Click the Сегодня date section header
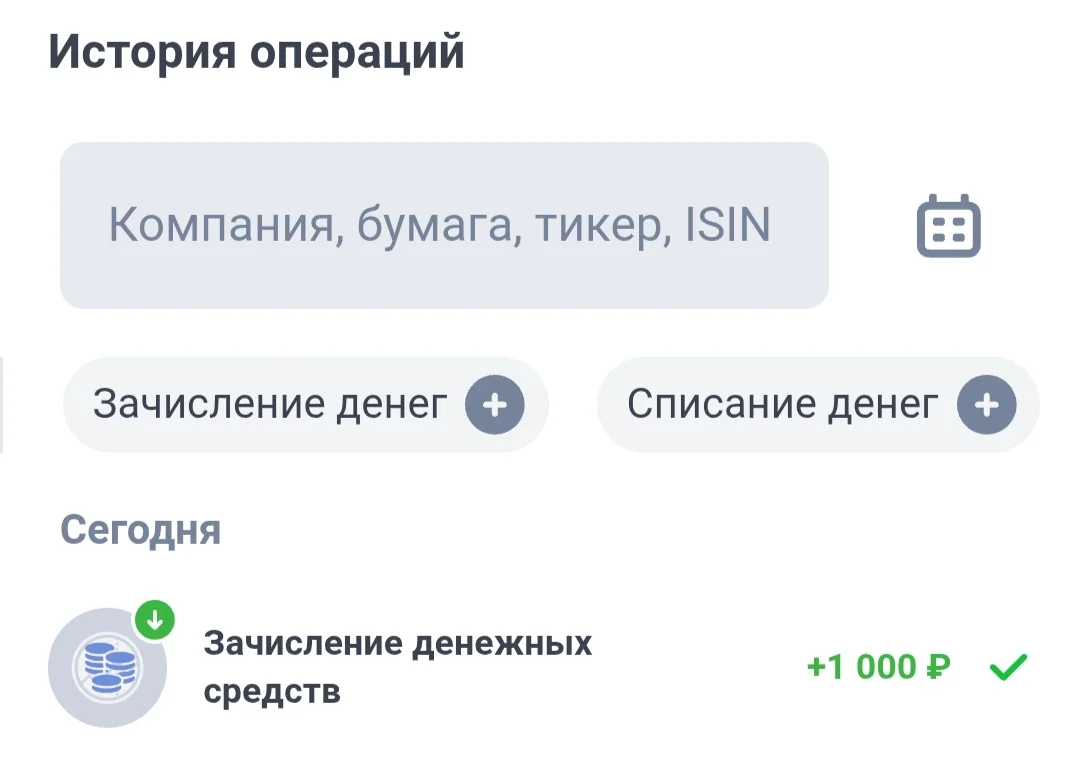This screenshot has height=767, width=1080. [140, 530]
